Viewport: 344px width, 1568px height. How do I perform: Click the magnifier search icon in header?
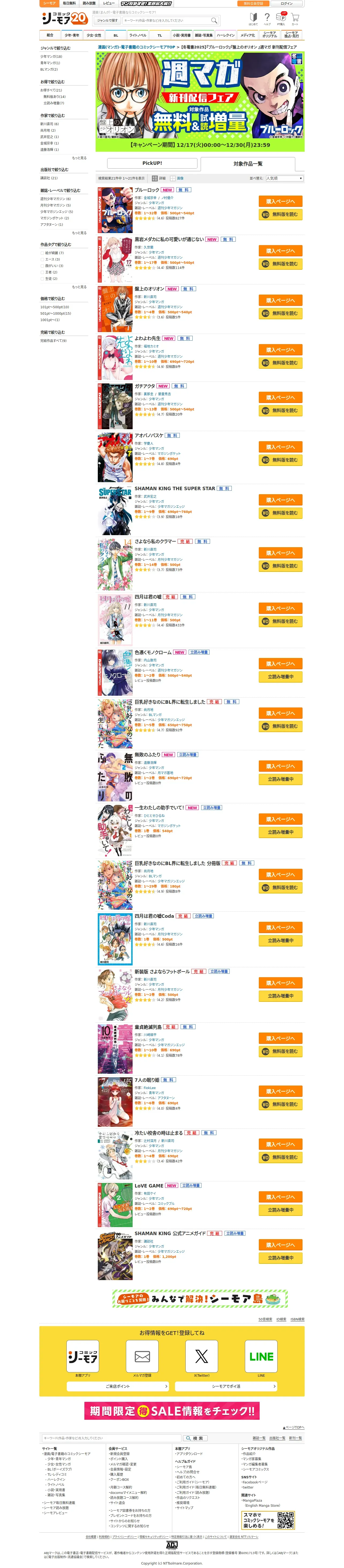point(214,21)
